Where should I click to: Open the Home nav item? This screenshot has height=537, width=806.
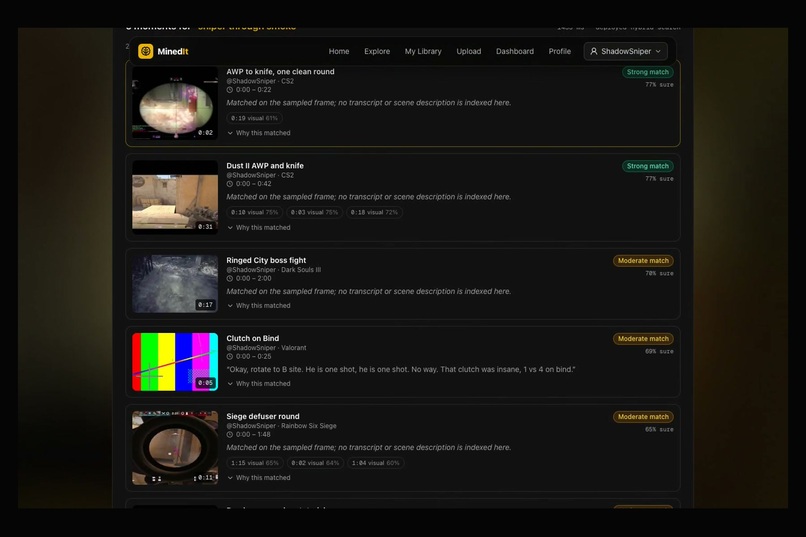click(339, 51)
